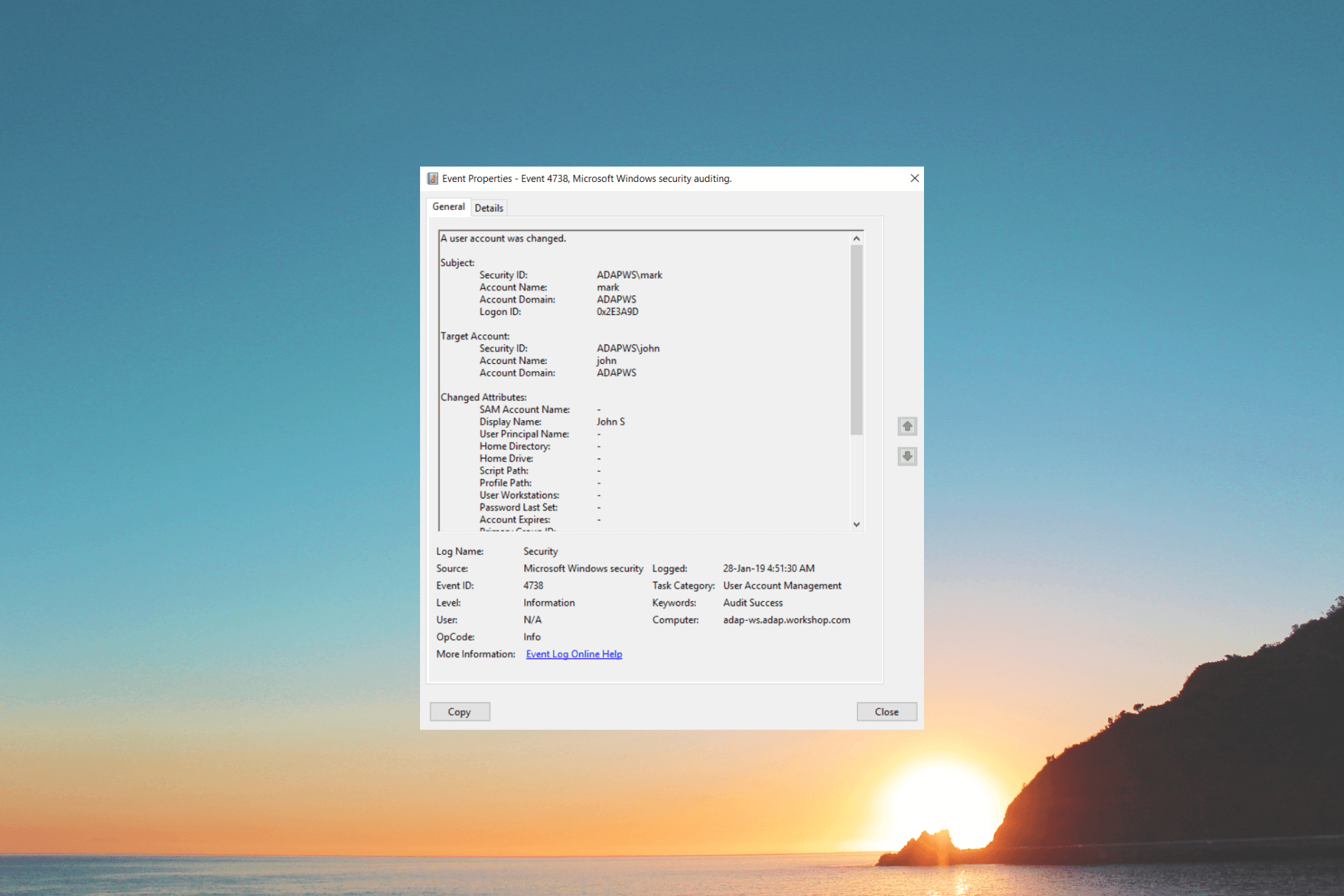This screenshot has height=896, width=1344.
Task: Click the Level value Information
Action: (549, 603)
